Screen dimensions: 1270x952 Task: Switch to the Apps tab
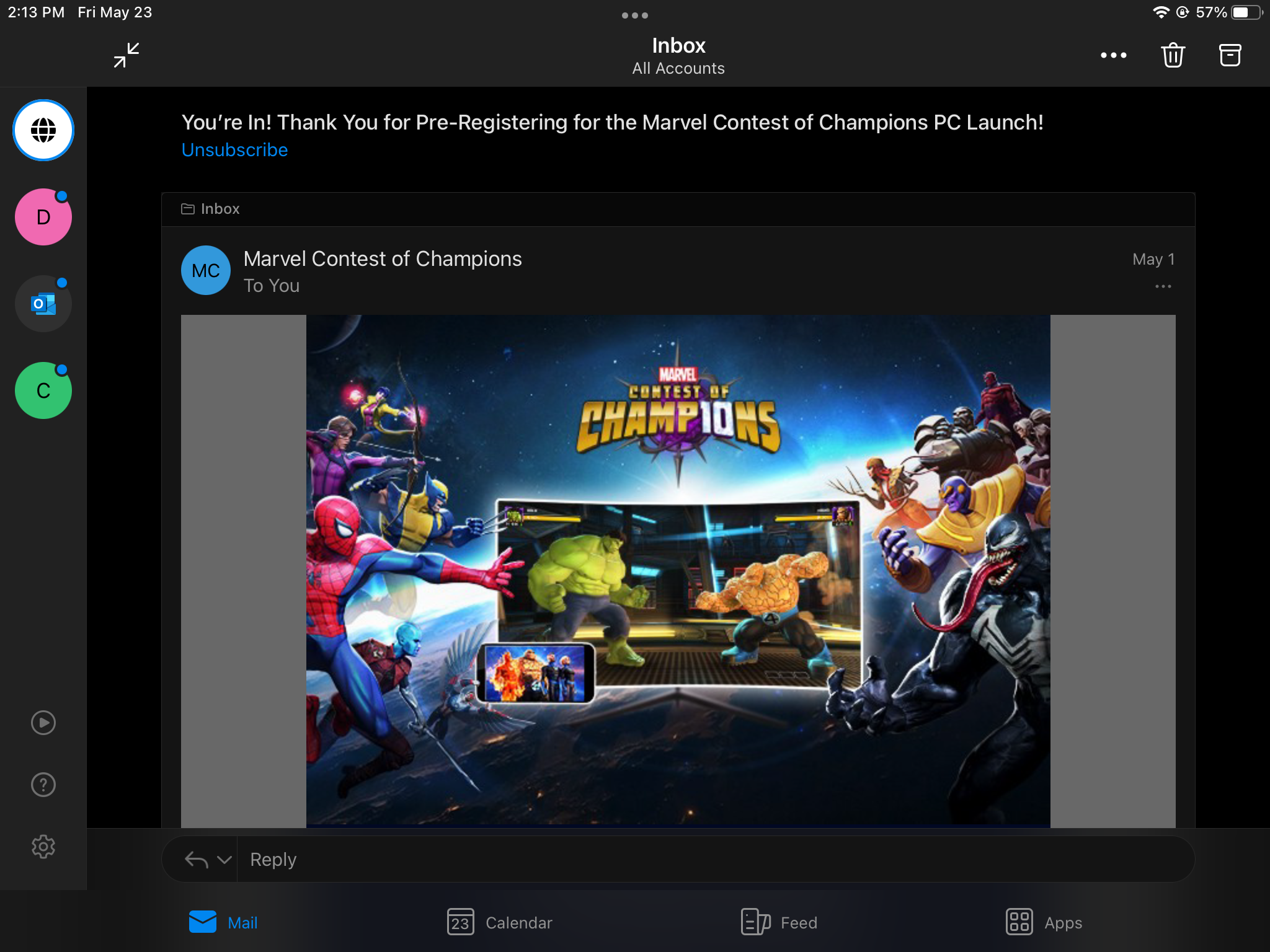coord(1044,922)
